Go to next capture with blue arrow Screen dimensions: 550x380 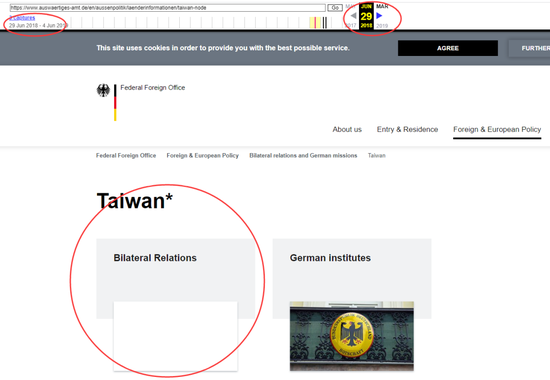[379, 16]
